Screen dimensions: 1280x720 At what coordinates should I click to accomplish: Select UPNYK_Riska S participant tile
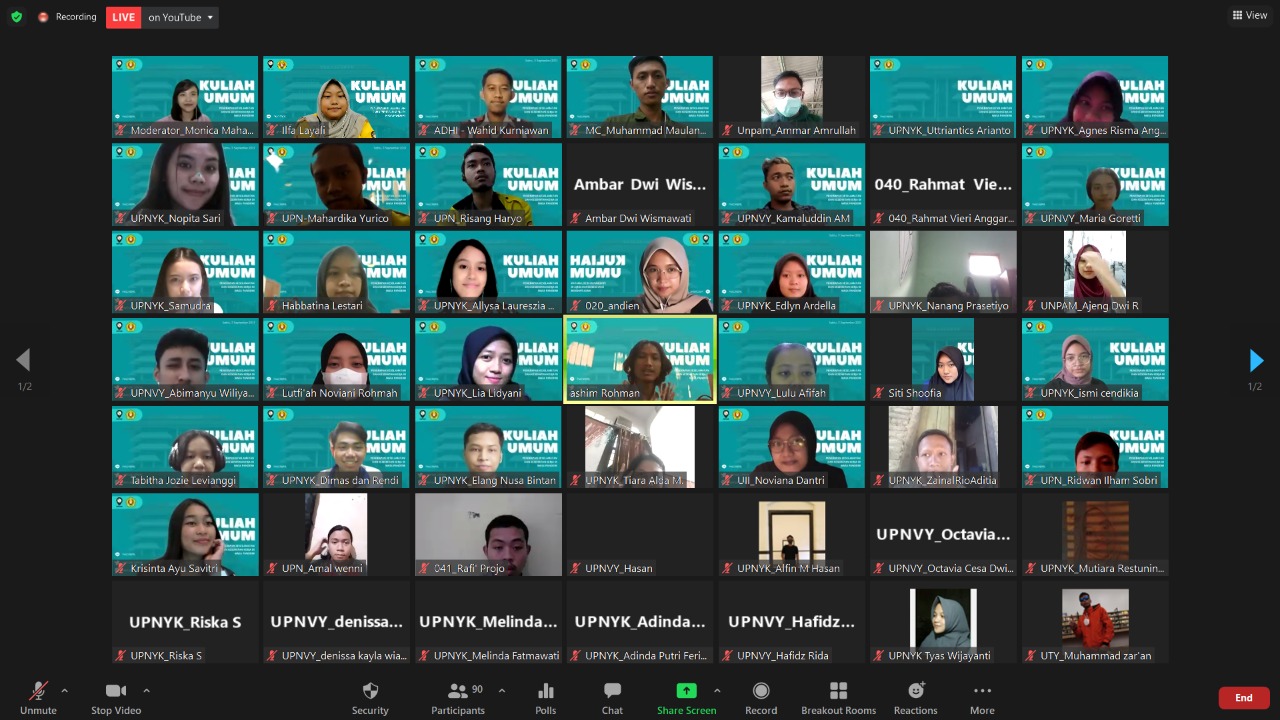pos(185,622)
